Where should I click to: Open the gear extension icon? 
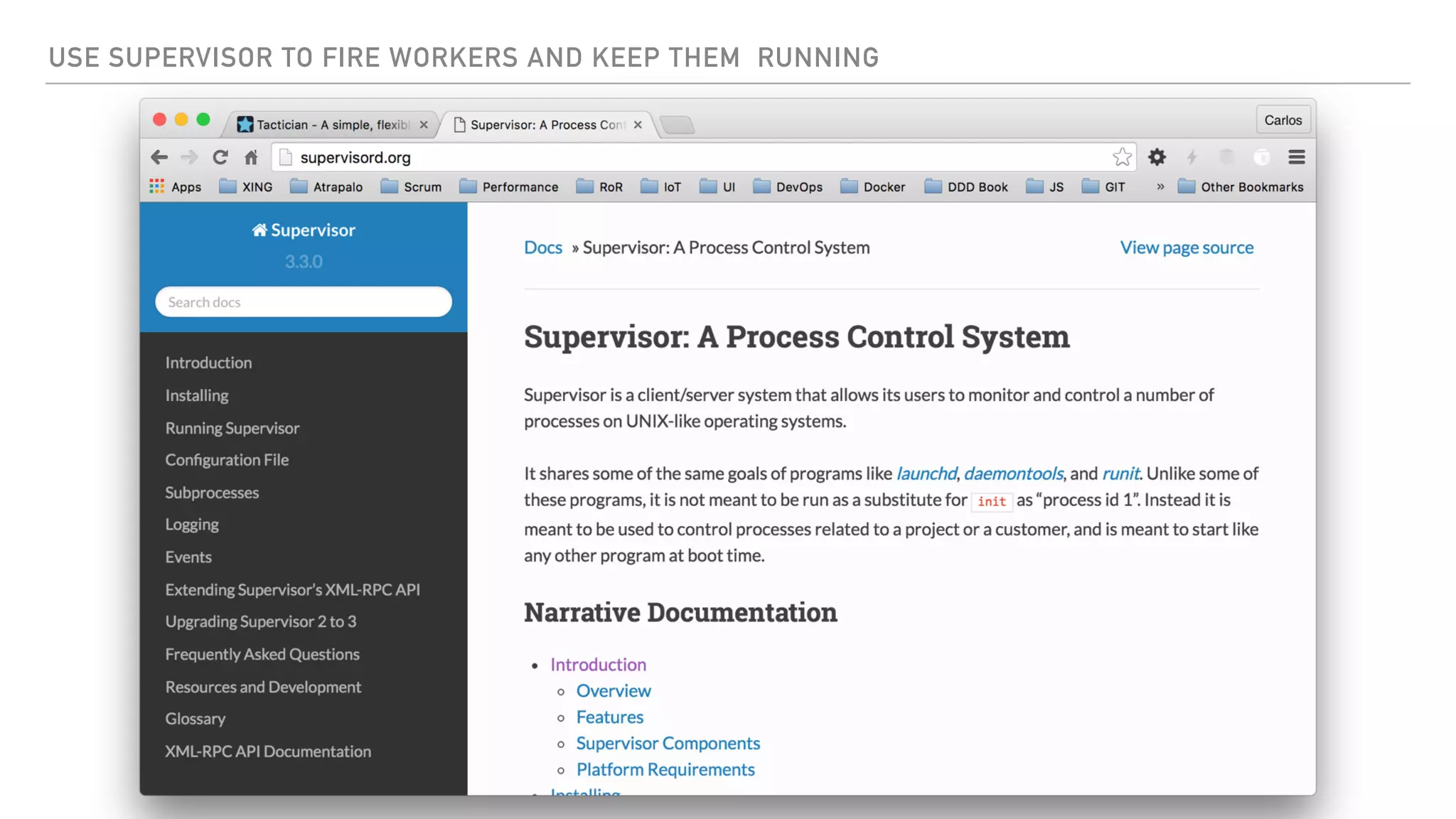1157,157
